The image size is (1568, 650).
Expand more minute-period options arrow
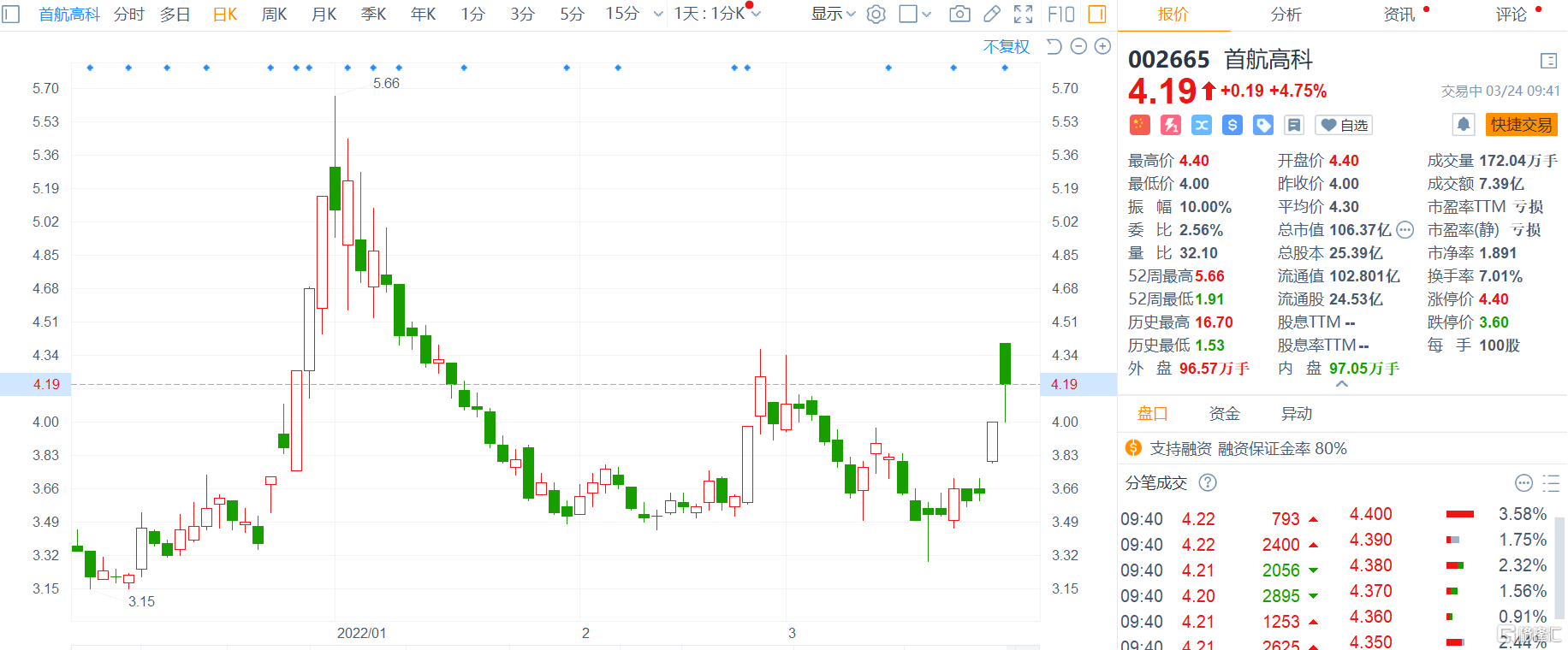[x=657, y=14]
